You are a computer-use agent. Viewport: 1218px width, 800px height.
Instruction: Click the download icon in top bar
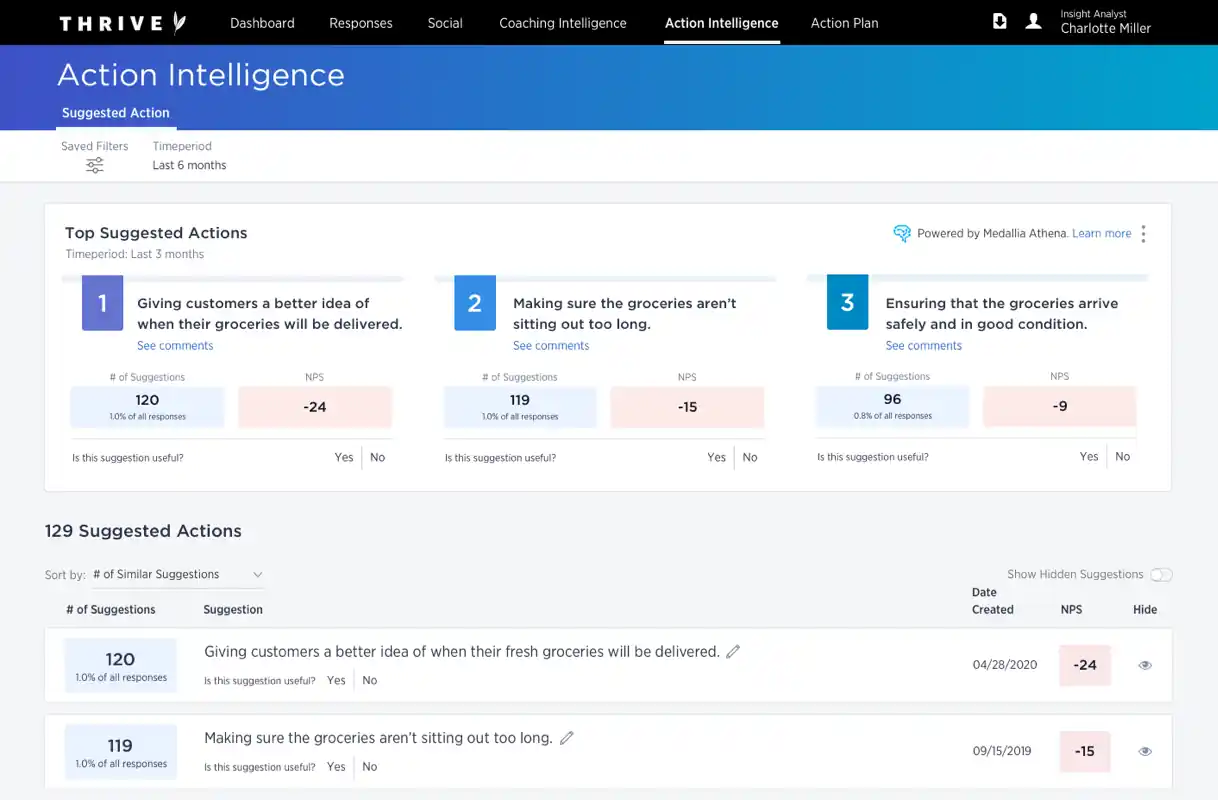(x=999, y=21)
